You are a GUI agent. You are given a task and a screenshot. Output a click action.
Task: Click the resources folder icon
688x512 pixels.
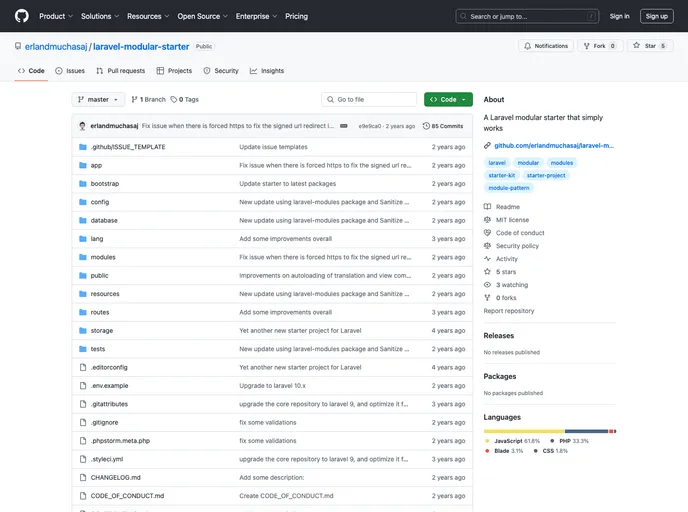click(x=82, y=294)
